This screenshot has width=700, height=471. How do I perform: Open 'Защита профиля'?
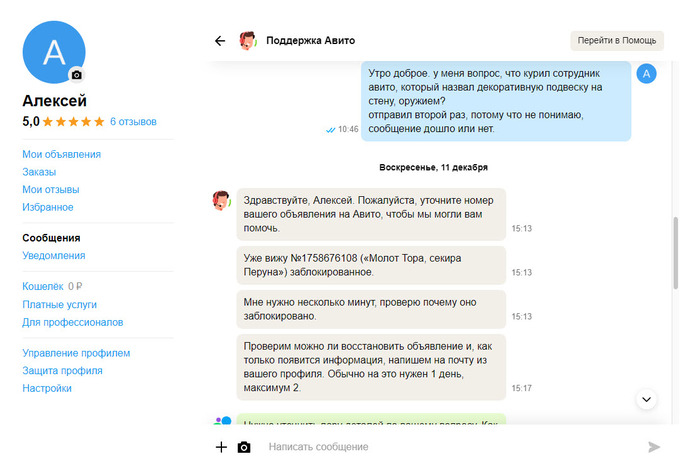[62, 371]
